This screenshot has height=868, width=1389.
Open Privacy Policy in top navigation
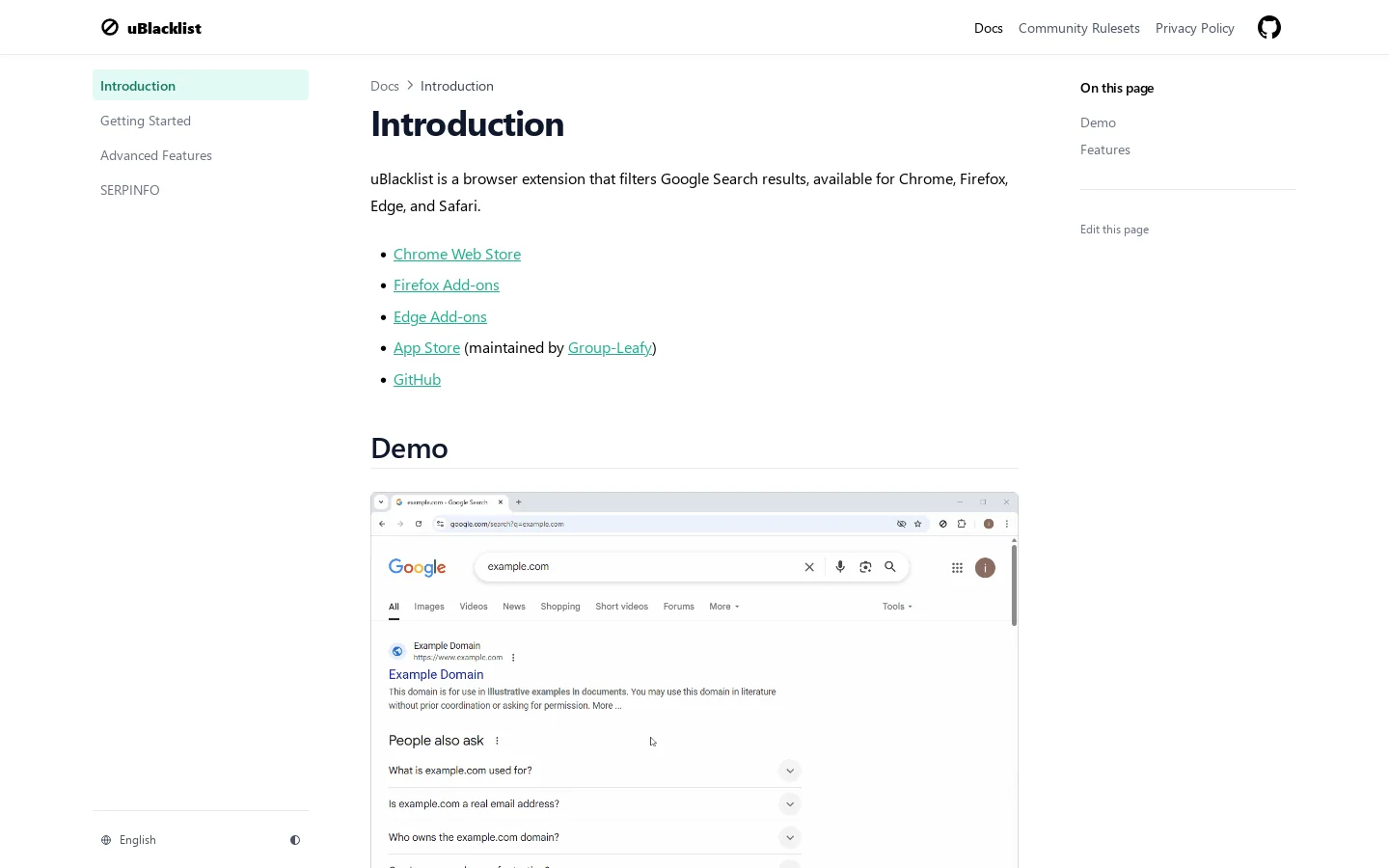[x=1195, y=28]
